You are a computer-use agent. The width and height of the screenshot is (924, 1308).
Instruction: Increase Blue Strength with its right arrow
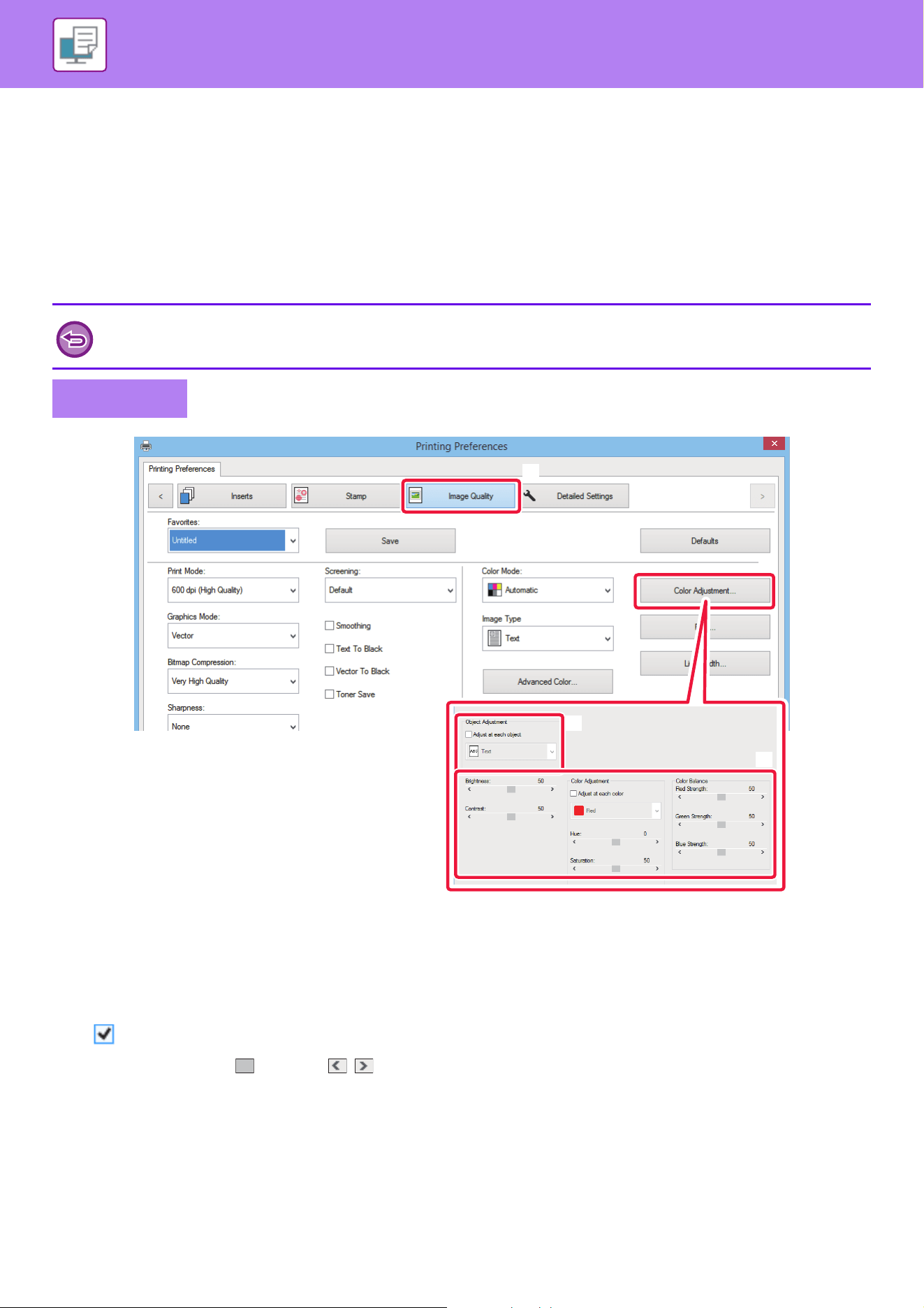coord(762,852)
